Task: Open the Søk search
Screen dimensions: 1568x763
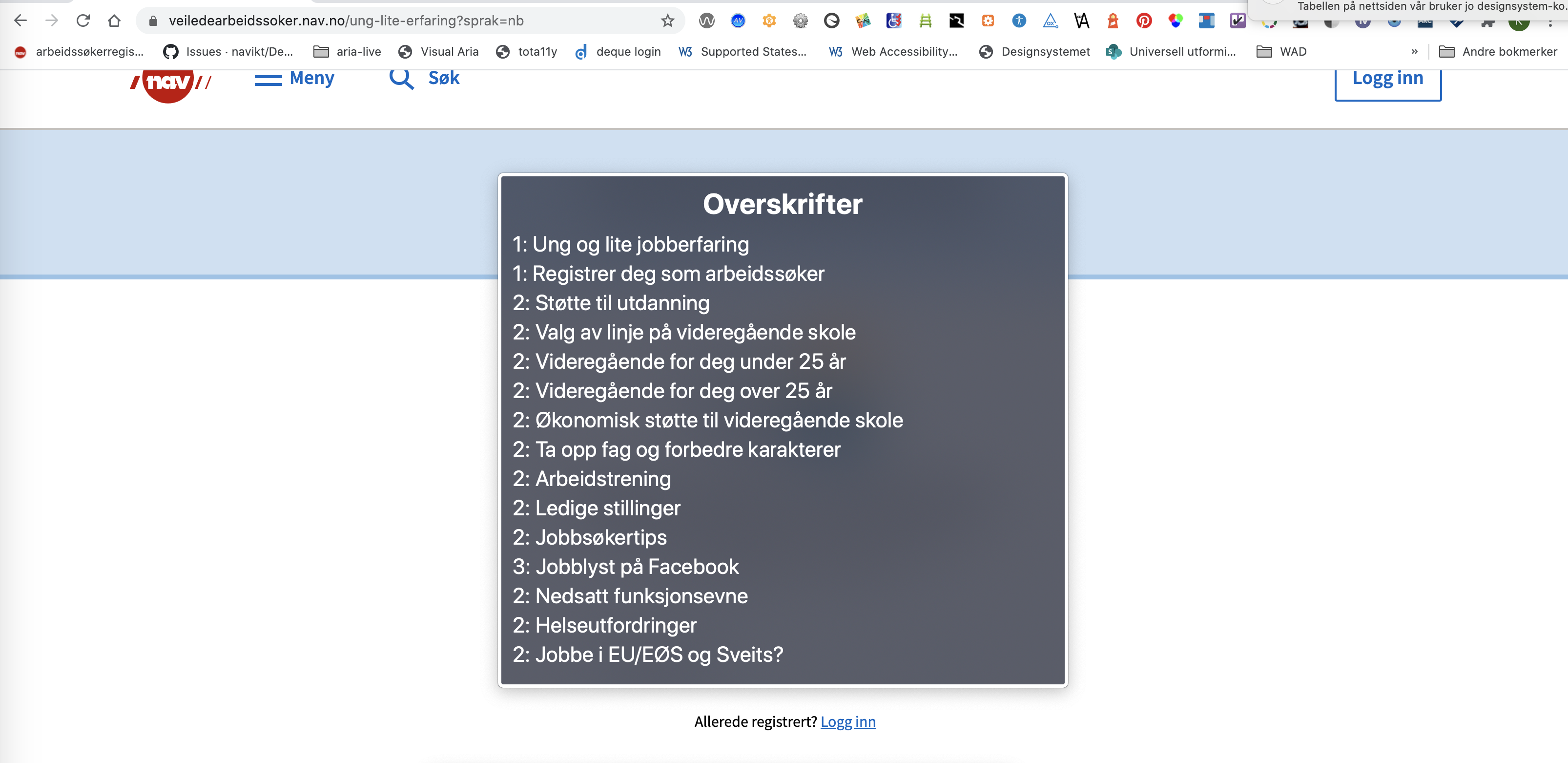Action: [x=425, y=79]
